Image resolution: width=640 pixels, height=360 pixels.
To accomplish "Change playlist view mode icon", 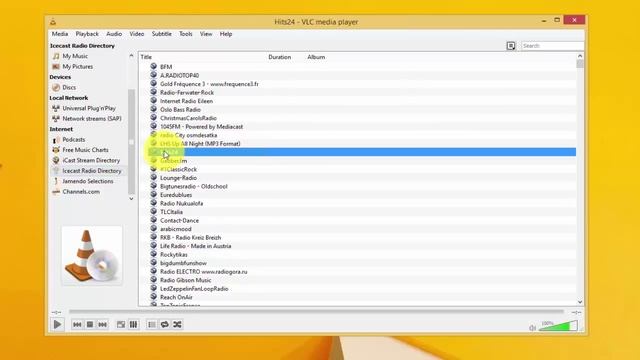I will (x=511, y=46).
